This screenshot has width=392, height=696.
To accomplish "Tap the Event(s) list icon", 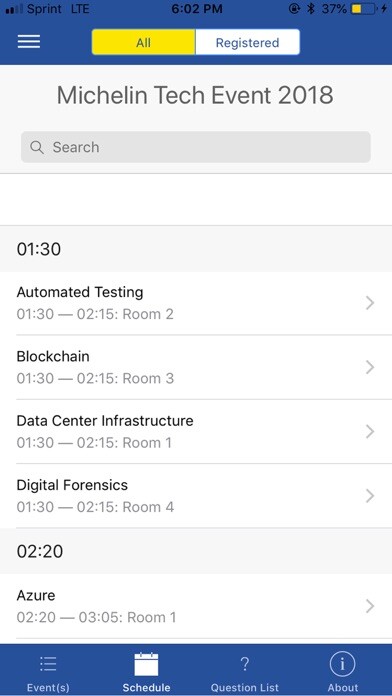I will [48, 664].
